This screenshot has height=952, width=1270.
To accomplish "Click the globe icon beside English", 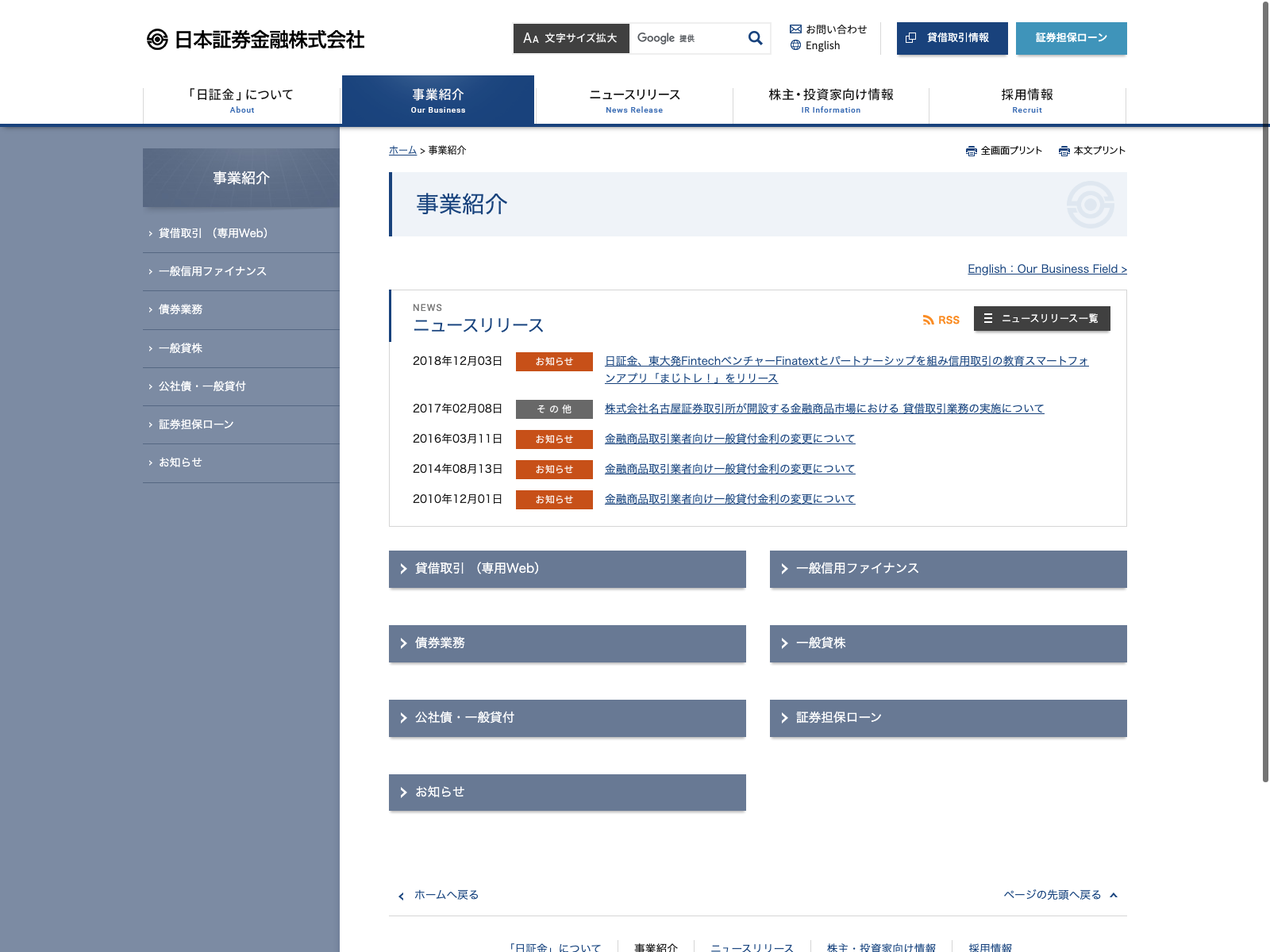I will coord(795,45).
